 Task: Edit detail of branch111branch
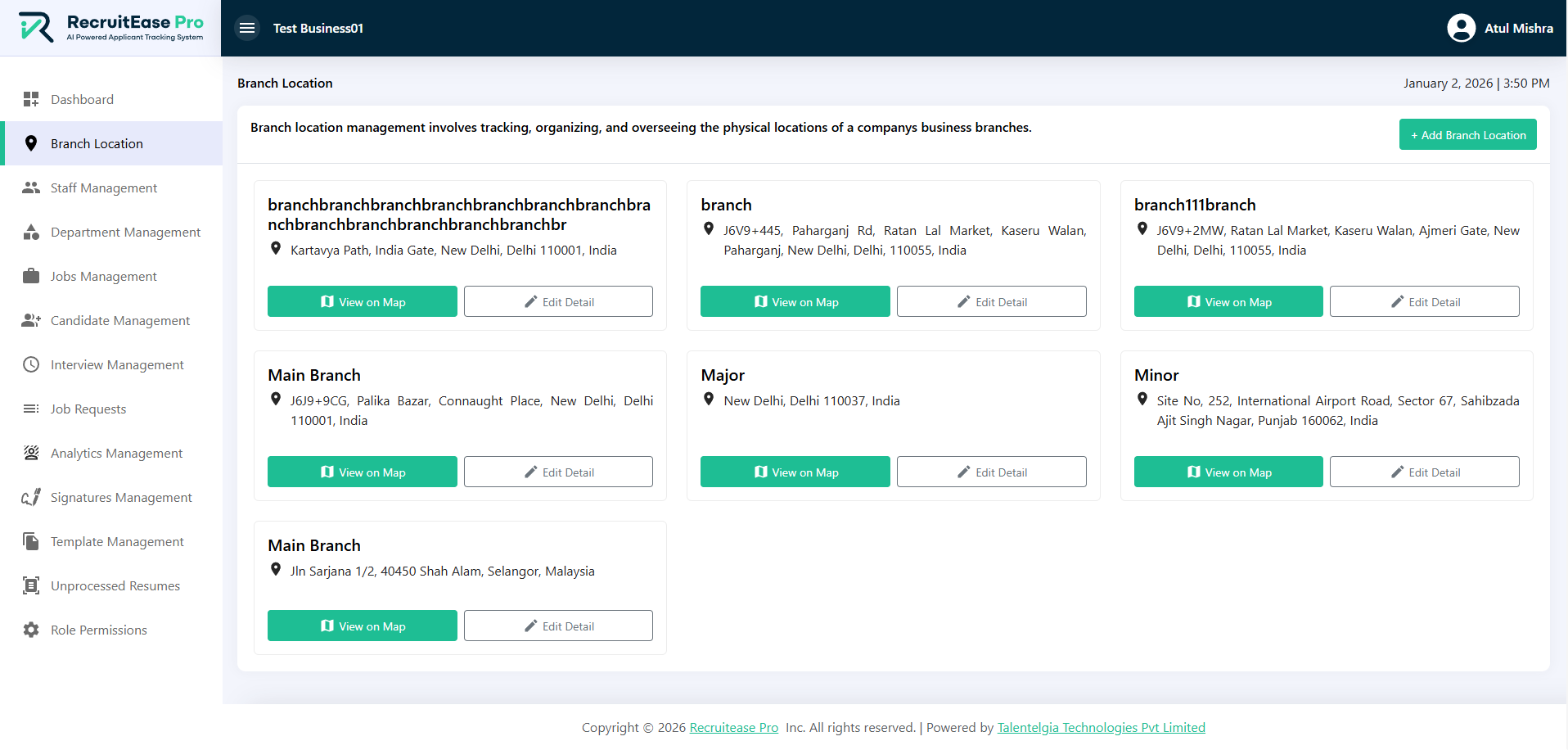click(1425, 301)
